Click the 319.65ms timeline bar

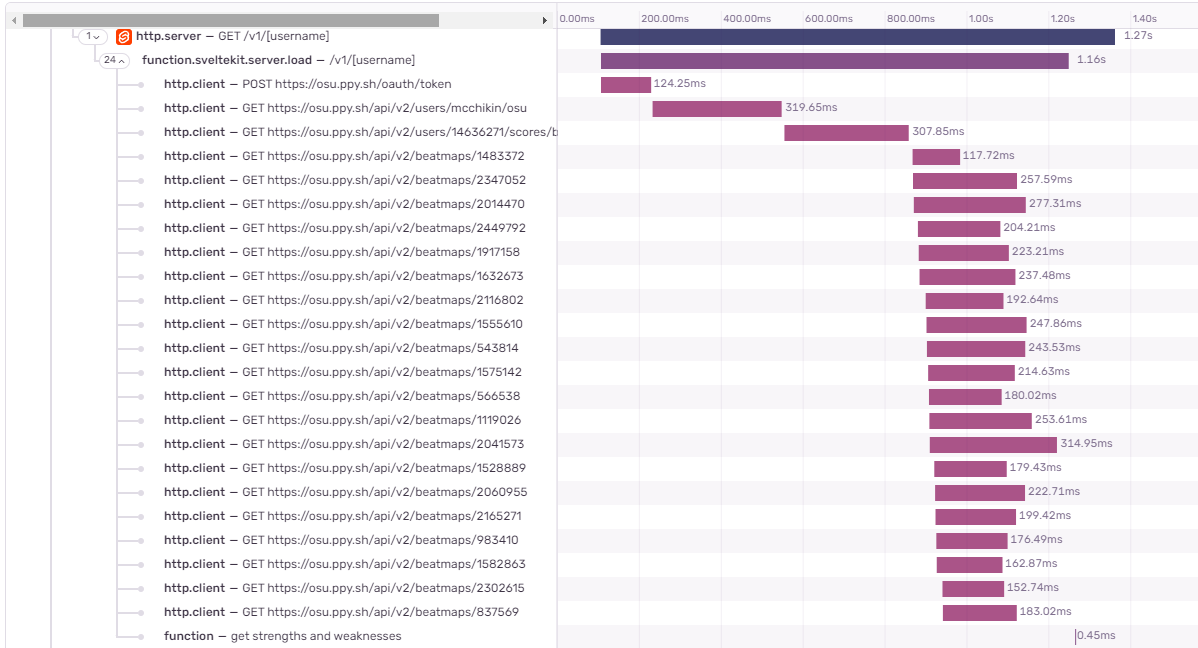pyautogui.click(x=717, y=109)
